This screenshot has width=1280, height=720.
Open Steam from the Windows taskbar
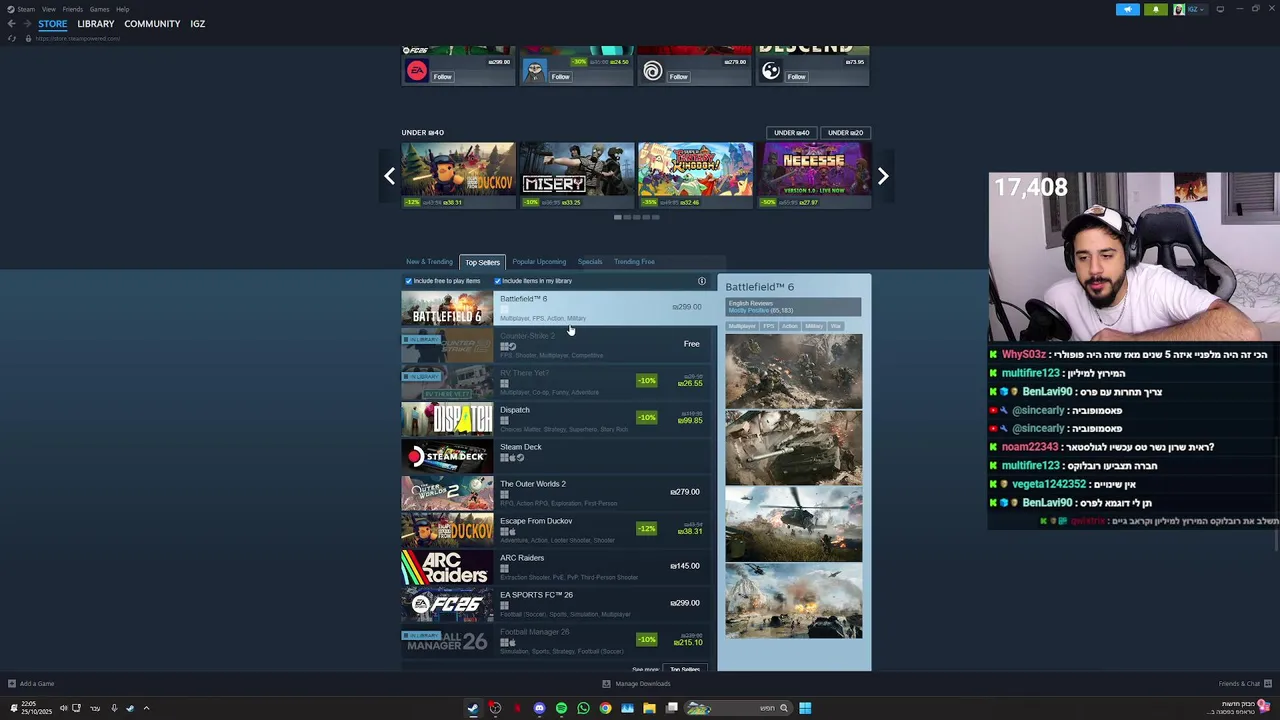473,708
